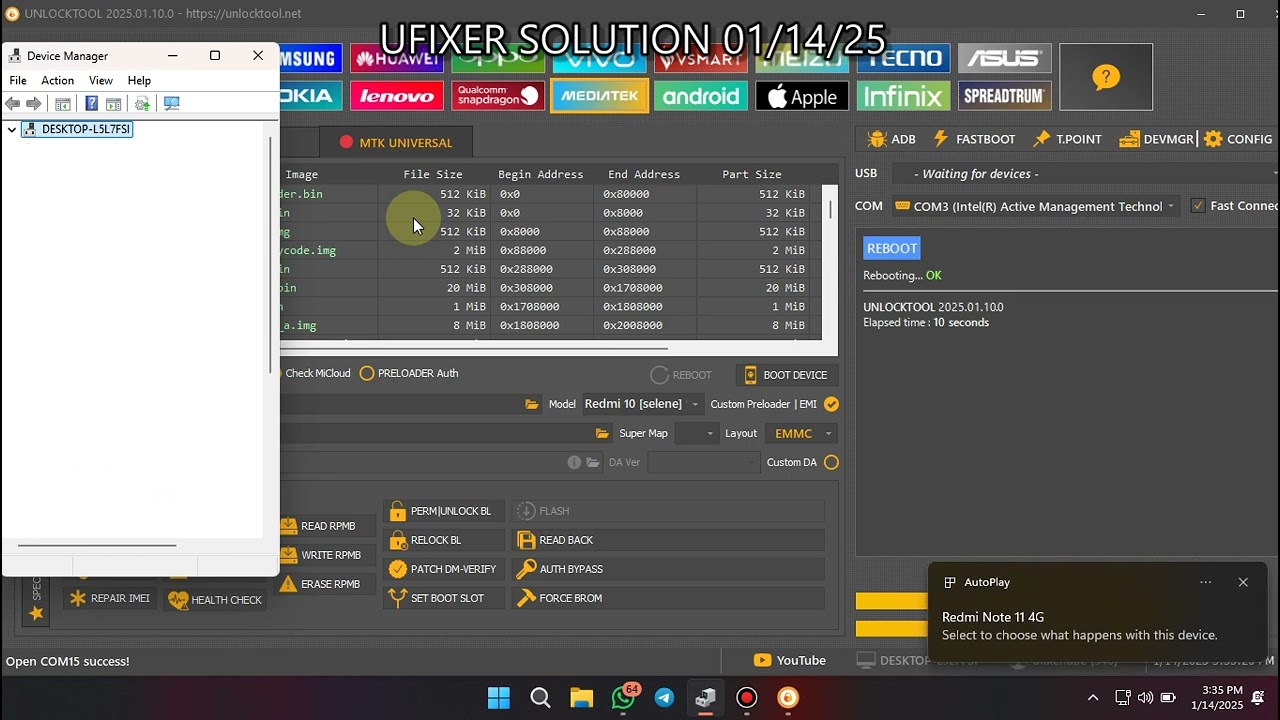Toggle the PRELOADER Auth radio option
This screenshot has height=720, width=1280.
point(409,373)
